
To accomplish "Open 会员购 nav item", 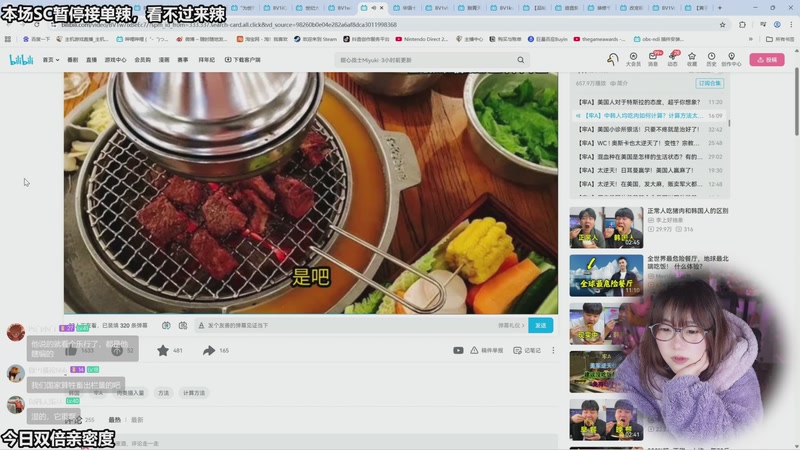I will coord(142,60).
